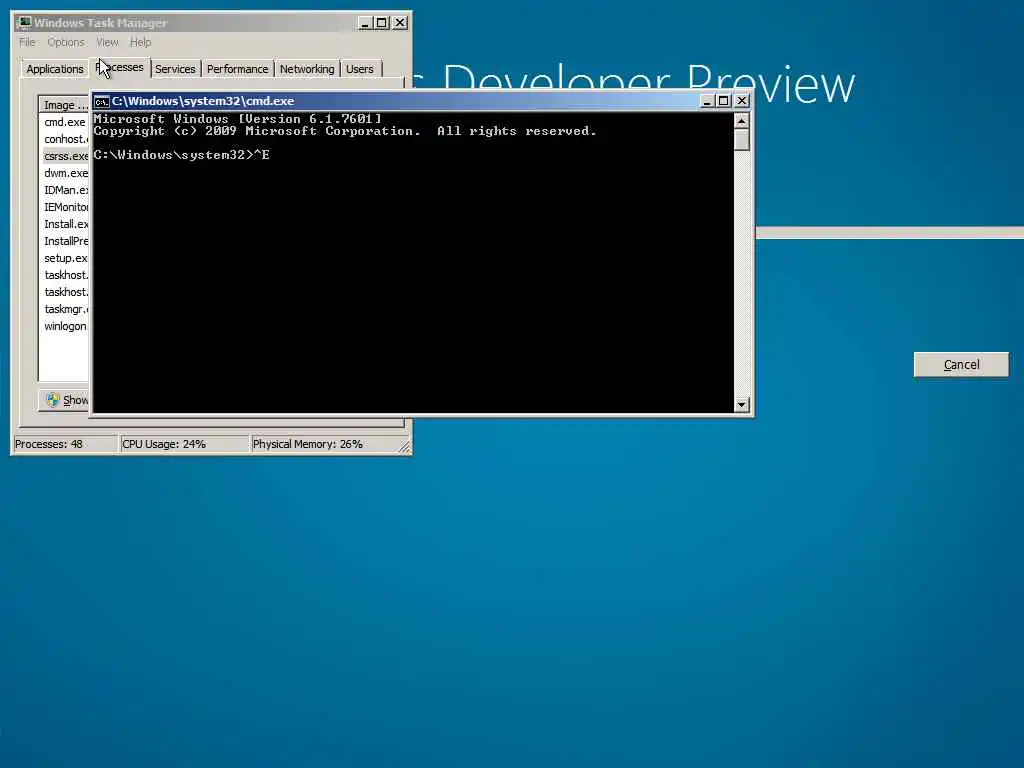The image size is (1024, 768).
Task: Select the IDMan process row
Action: pyautogui.click(x=65, y=190)
